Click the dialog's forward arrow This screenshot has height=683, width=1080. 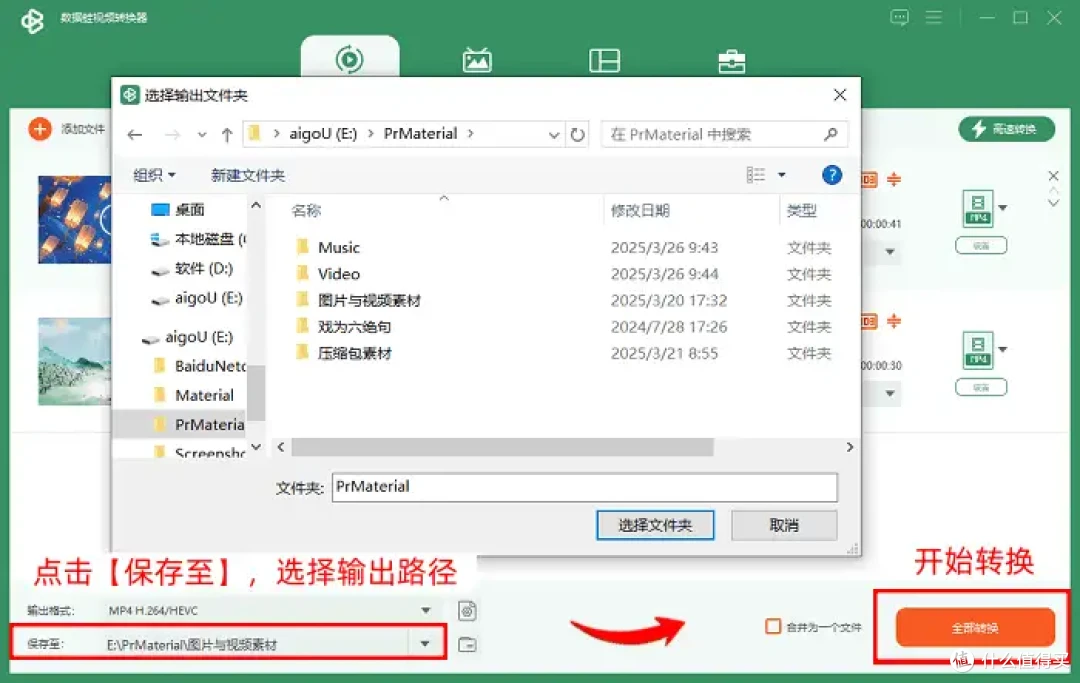point(172,135)
